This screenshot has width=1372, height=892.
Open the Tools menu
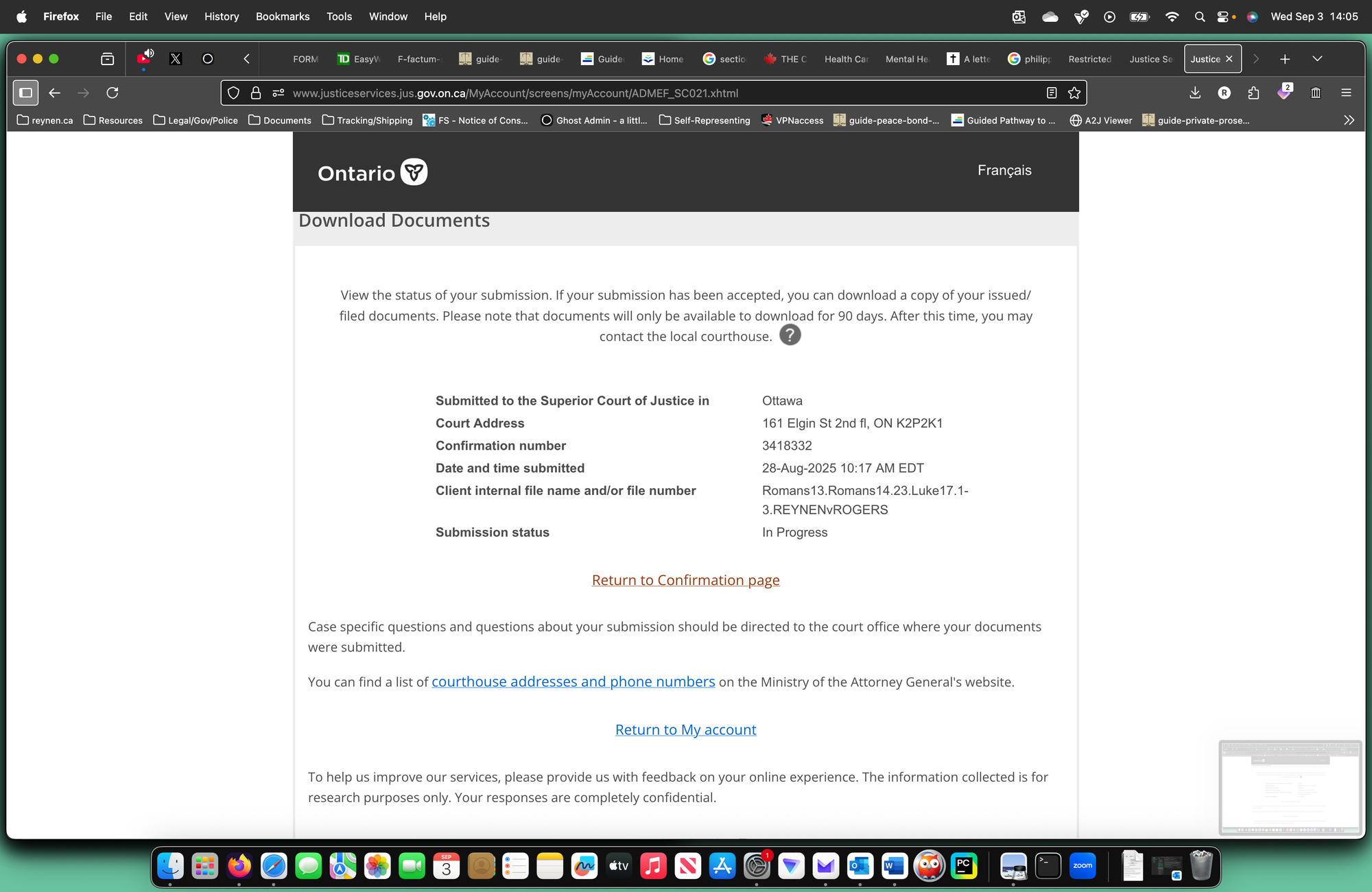(x=339, y=16)
